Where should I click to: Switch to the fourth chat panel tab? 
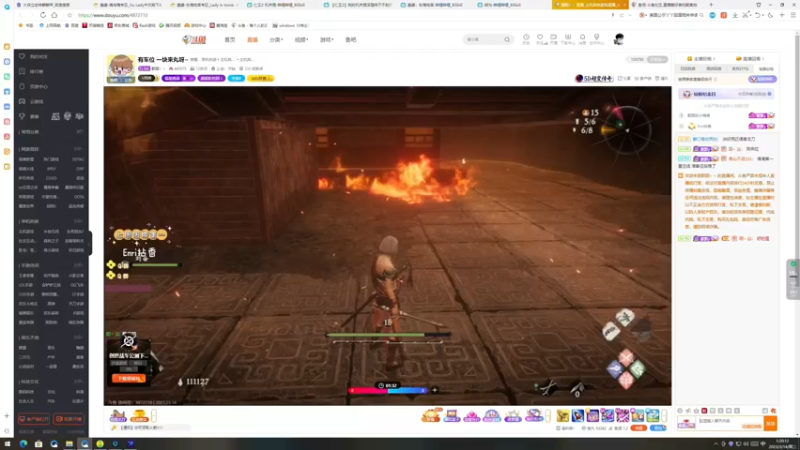766,68
